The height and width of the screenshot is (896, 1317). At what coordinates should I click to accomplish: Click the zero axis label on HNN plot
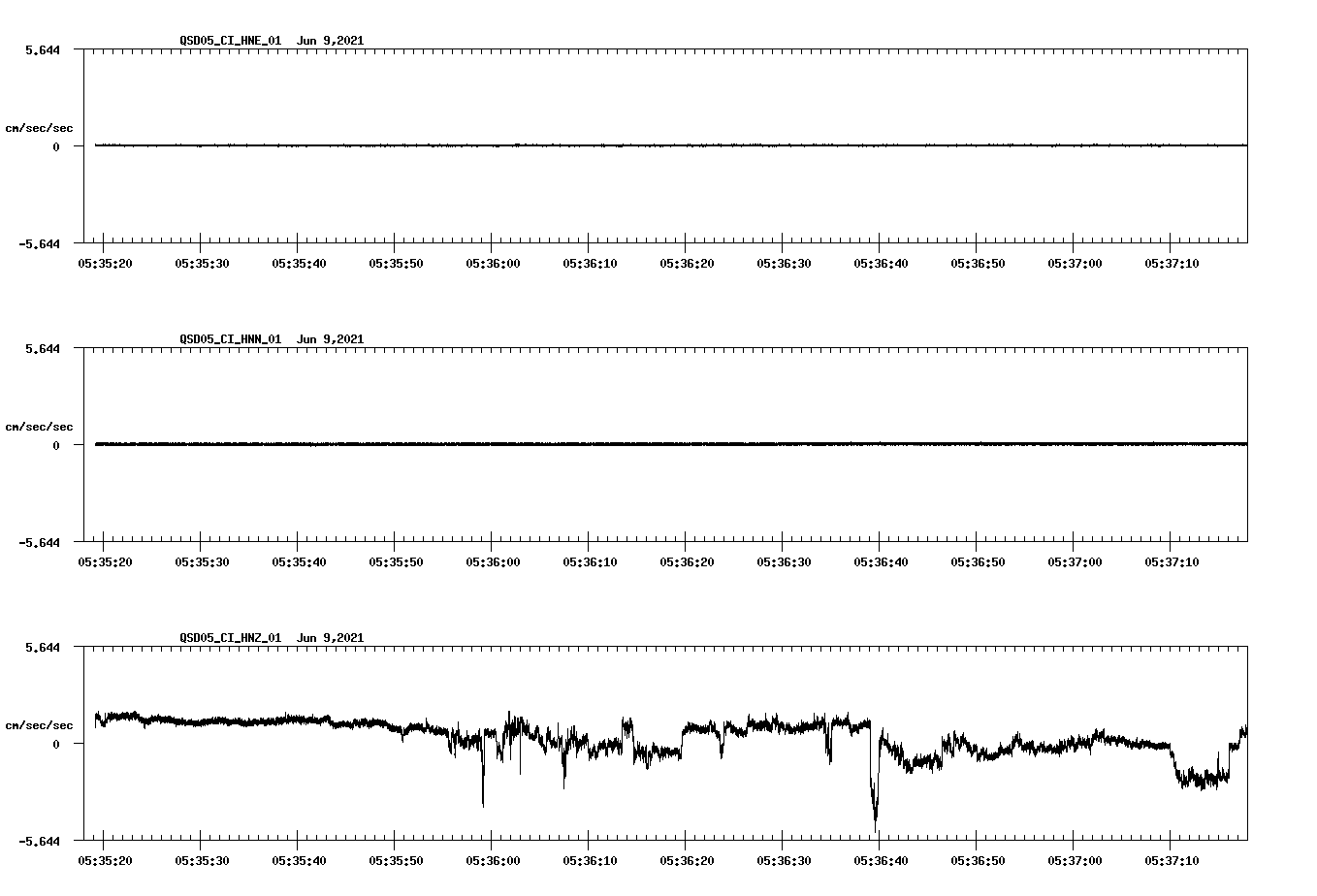(x=56, y=446)
